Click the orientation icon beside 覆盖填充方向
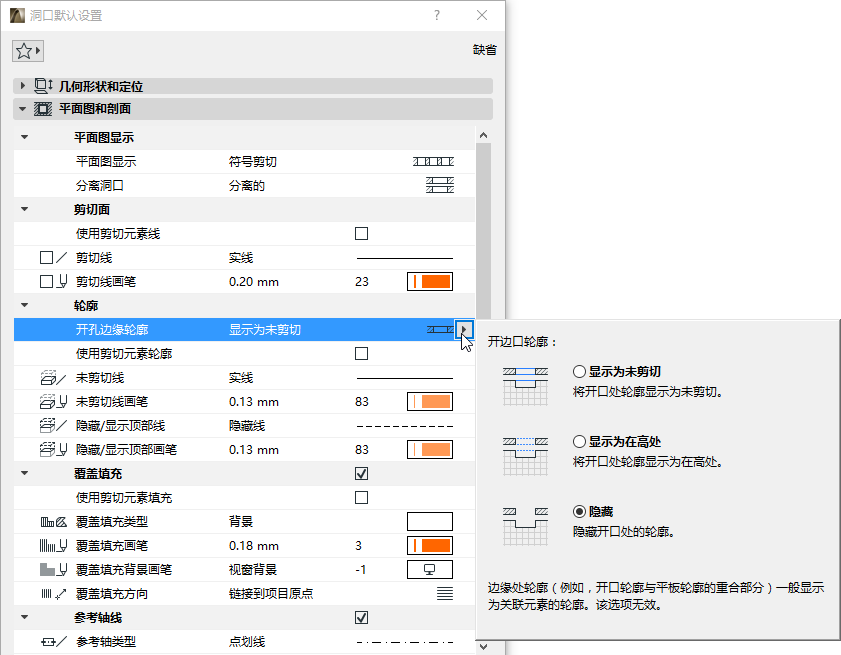Image resolution: width=841 pixels, height=655 pixels. click(x=54, y=593)
